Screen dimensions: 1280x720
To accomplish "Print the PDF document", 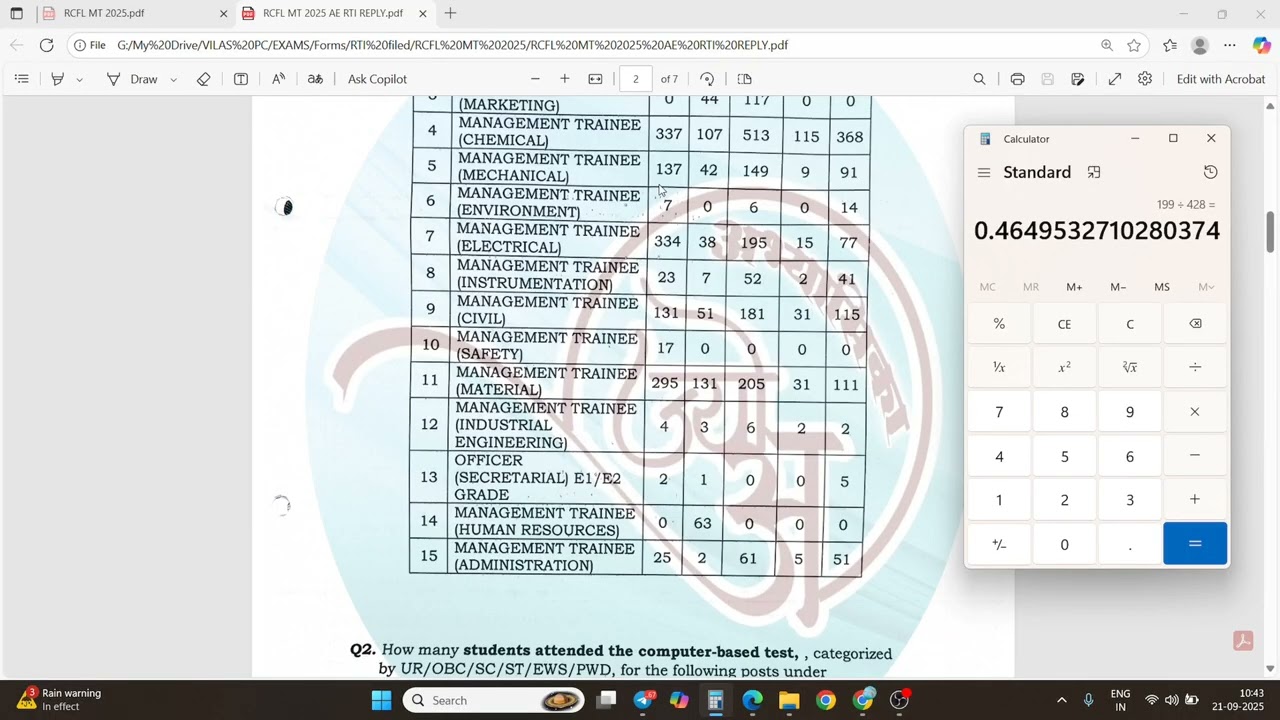I will [1017, 79].
